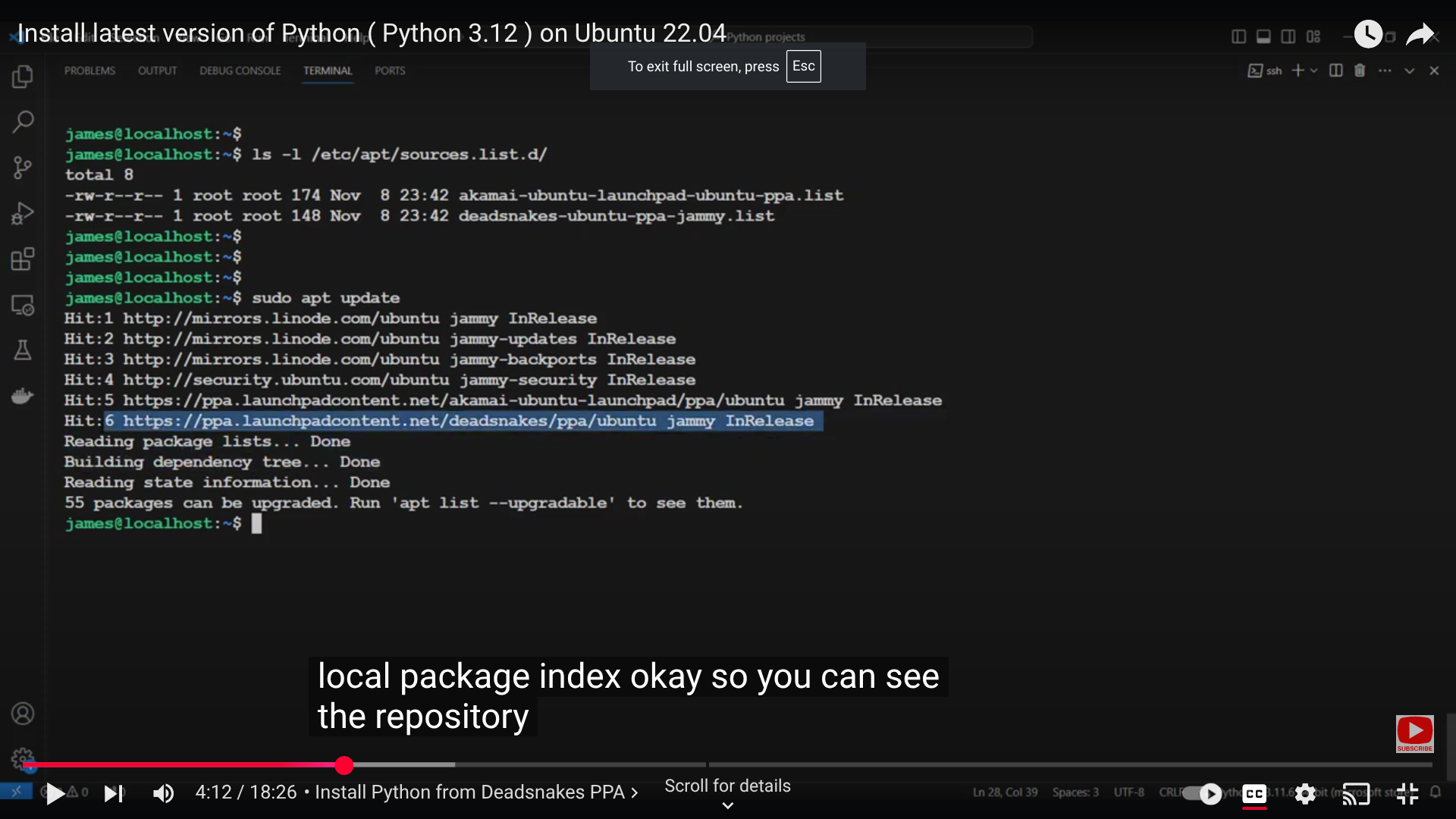
Task: Click the terminal prompt cursor line
Action: pyautogui.click(x=164, y=523)
